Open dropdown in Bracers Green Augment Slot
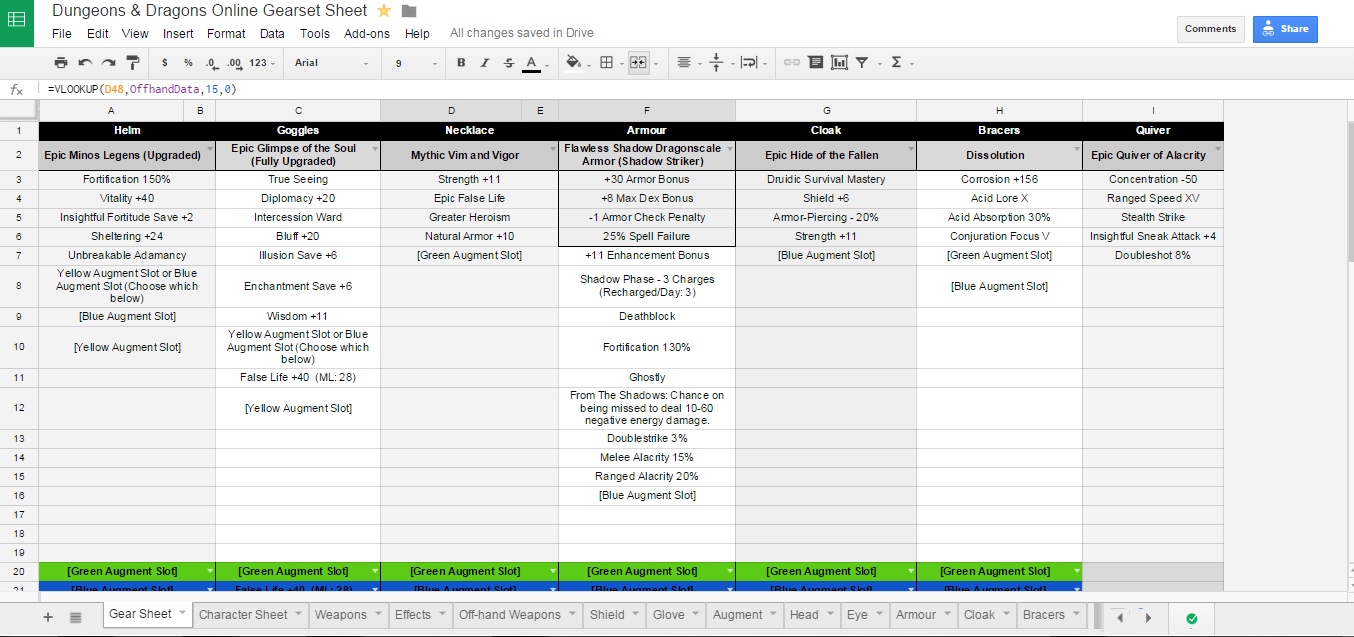The width and height of the screenshot is (1354, 637). point(1075,571)
